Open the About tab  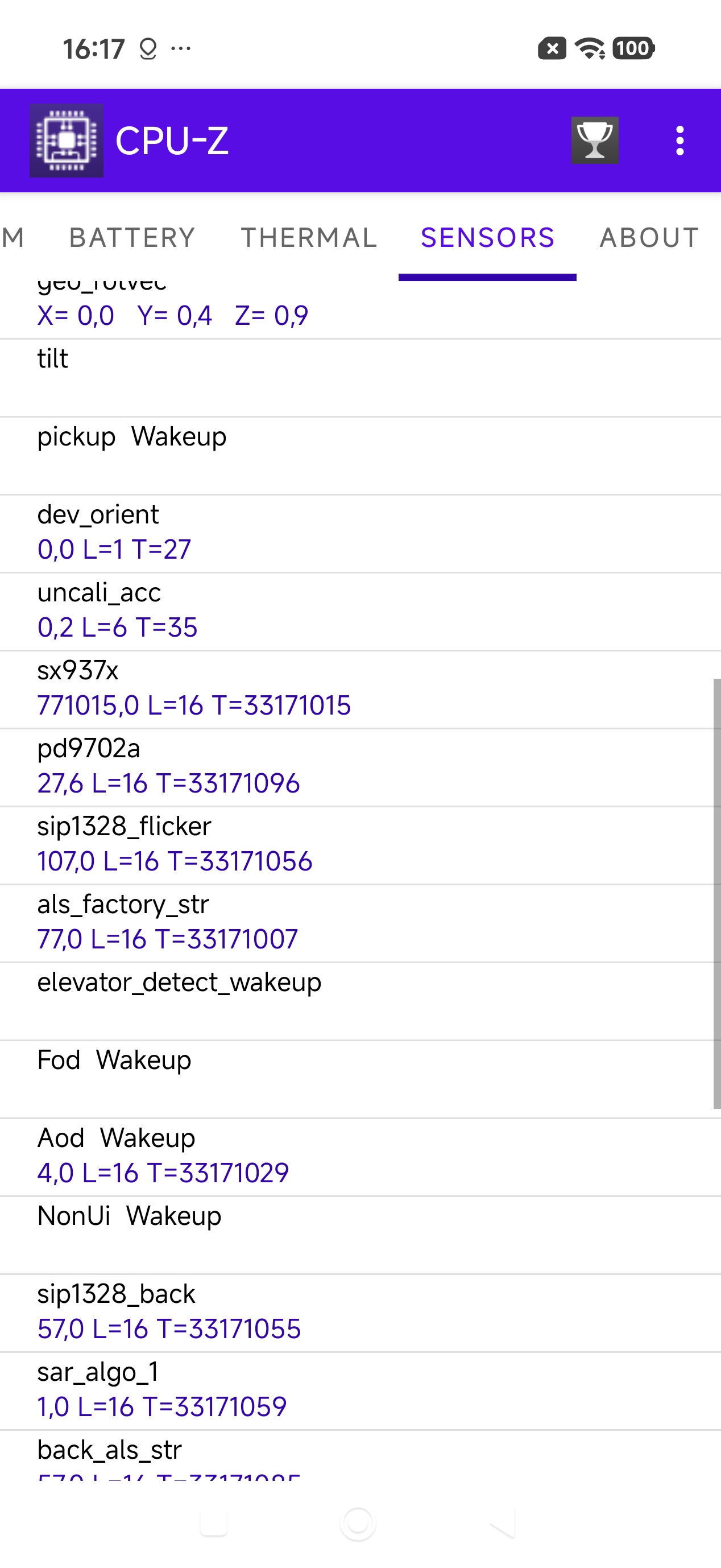(x=649, y=237)
